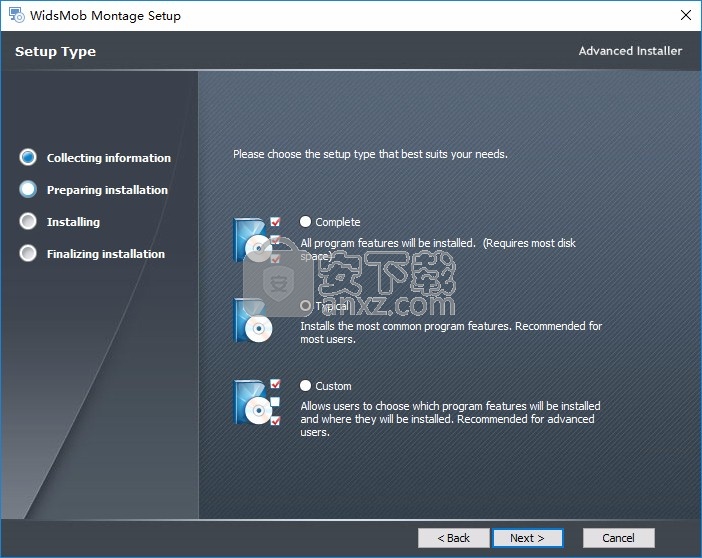702x558 pixels.
Task: Click the 'Allows users to choose which program features' description
Action: (450, 419)
